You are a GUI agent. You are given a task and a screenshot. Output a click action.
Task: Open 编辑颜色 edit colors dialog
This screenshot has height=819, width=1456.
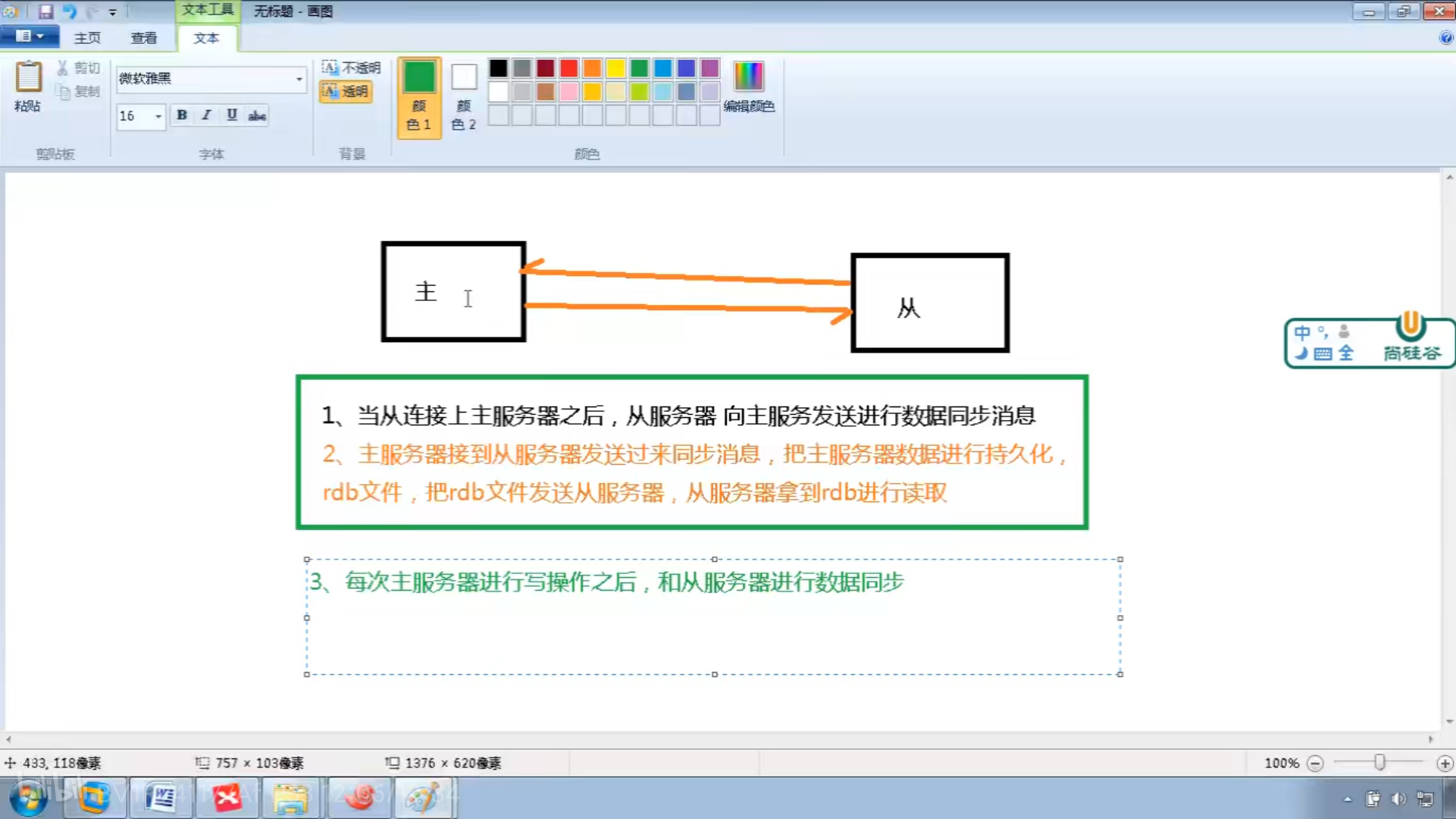(748, 87)
